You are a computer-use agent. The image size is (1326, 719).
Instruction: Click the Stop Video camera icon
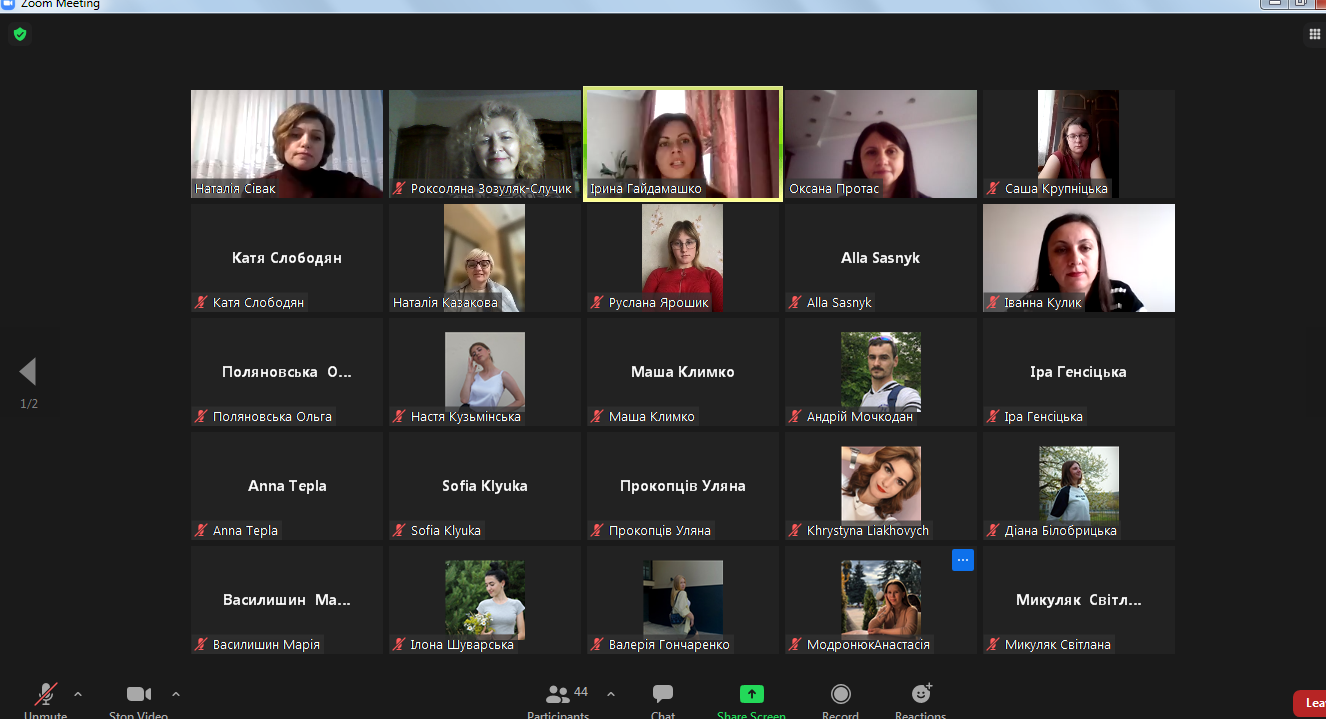[139, 694]
